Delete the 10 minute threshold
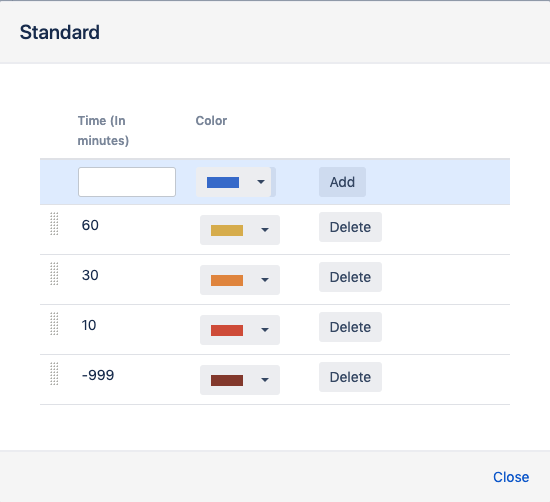 (x=350, y=327)
